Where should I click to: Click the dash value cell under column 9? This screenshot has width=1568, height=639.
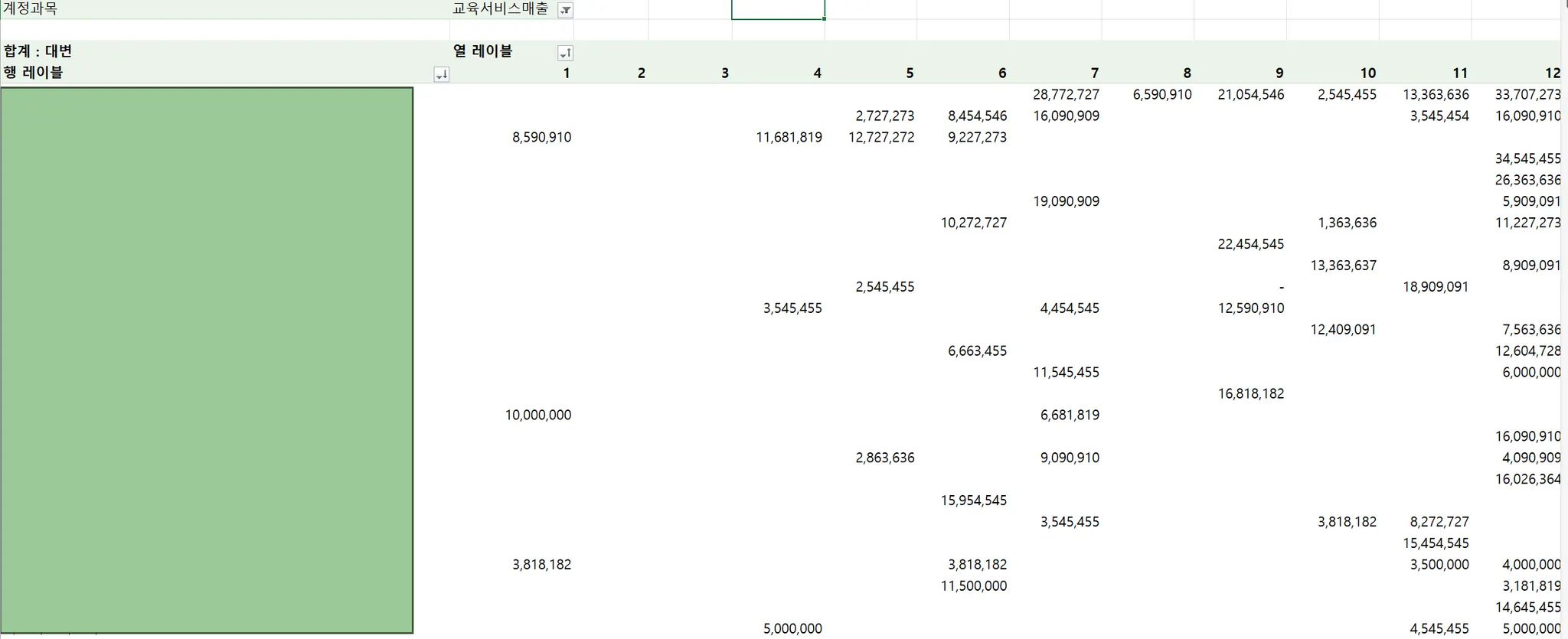(x=1282, y=288)
